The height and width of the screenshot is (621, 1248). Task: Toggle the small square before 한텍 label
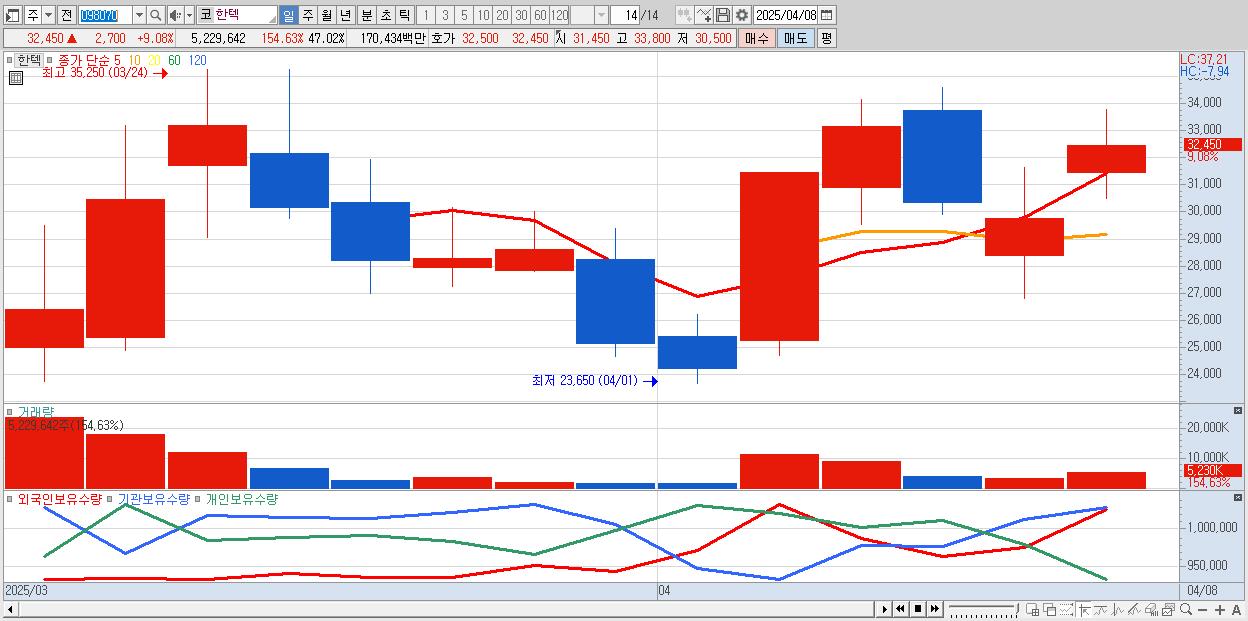pyautogui.click(x=9, y=60)
